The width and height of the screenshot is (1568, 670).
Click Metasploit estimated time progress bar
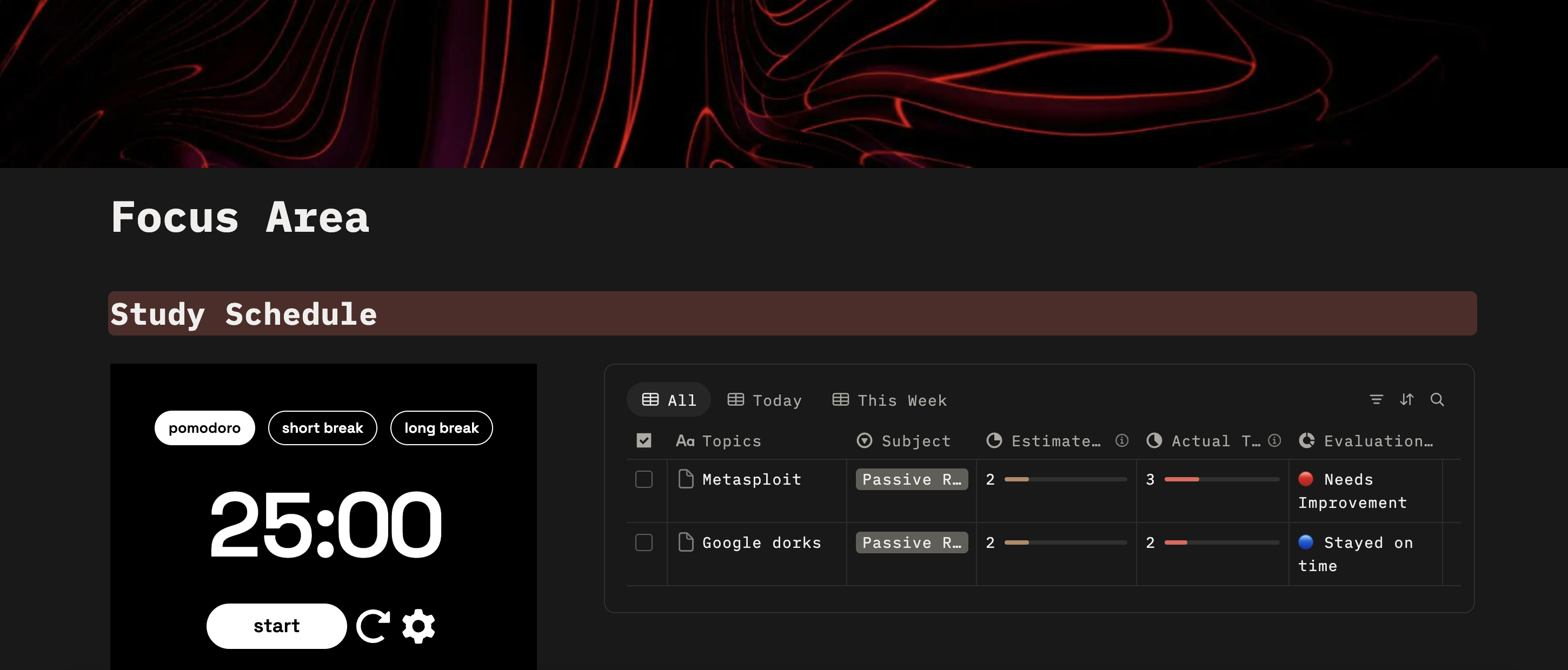[x=1065, y=479]
